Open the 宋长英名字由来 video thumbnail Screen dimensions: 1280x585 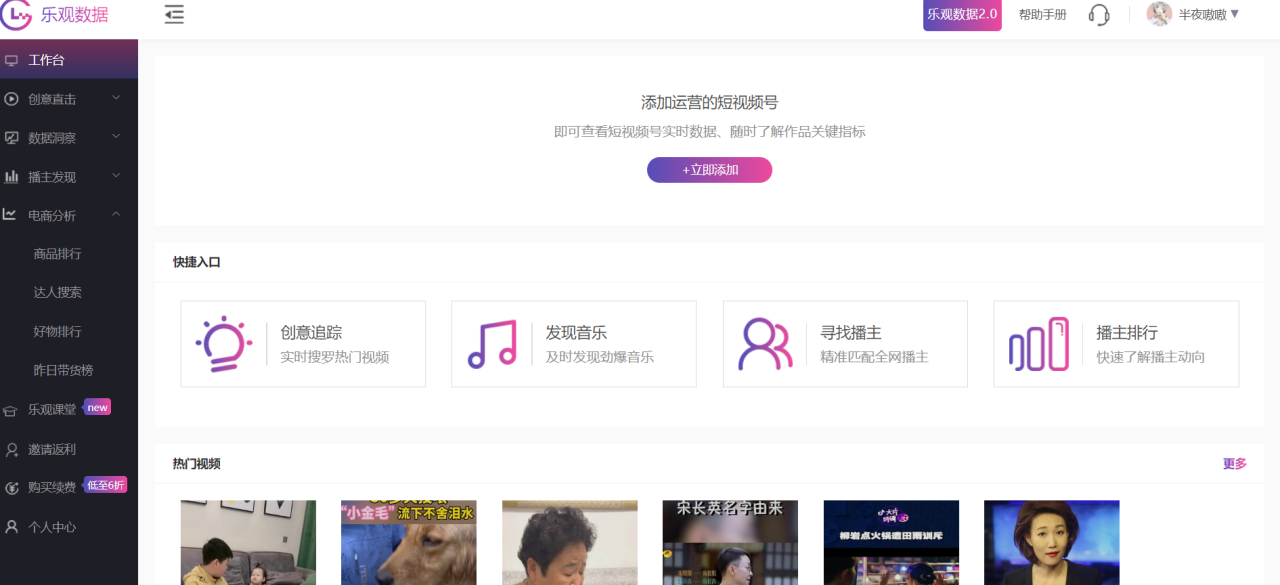click(x=729, y=543)
